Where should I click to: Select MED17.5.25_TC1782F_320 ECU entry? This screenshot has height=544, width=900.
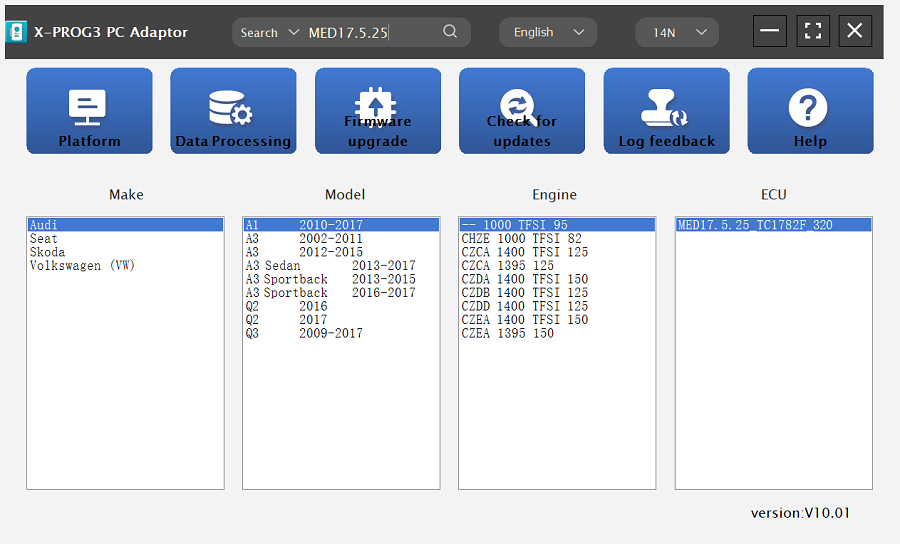[x=755, y=225]
